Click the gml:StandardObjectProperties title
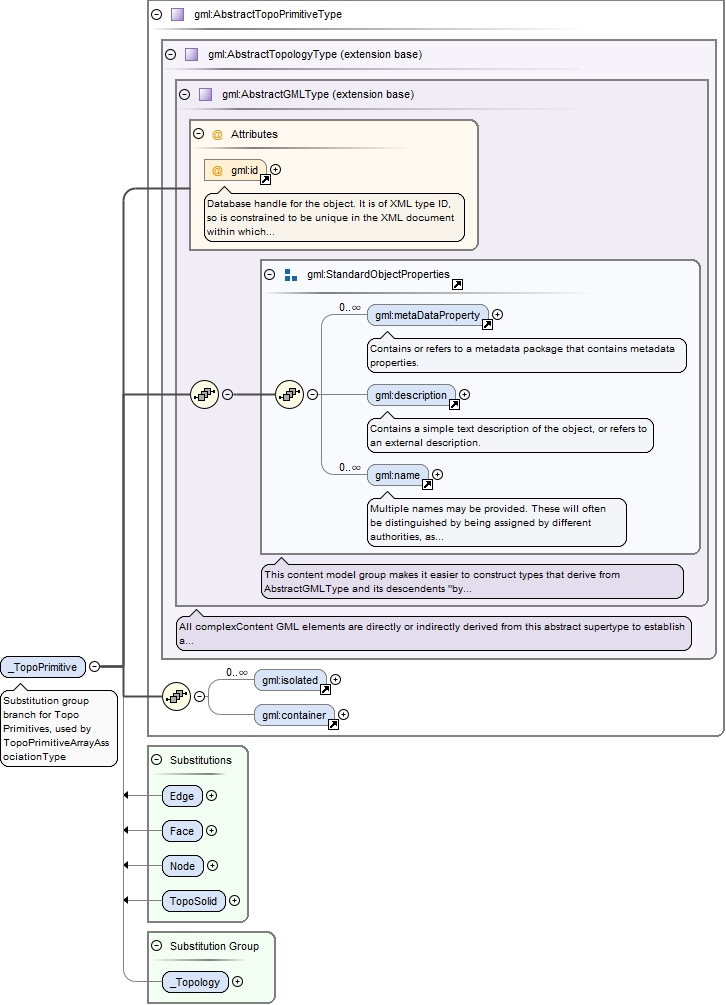 point(378,274)
